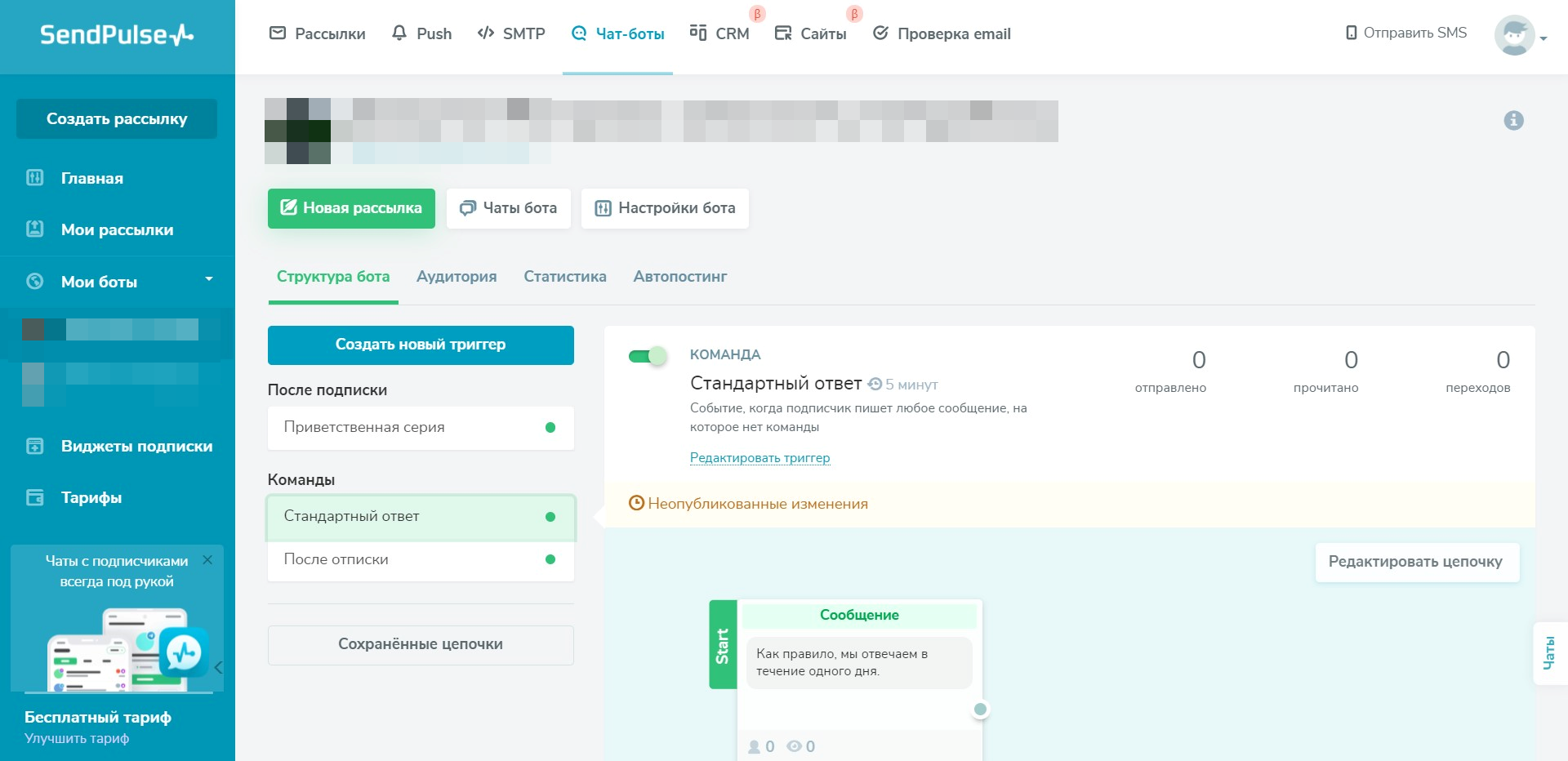Image resolution: width=1568 pixels, height=761 pixels.
Task: Toggle the green status dot of Приветственная серия
Action: [550, 427]
